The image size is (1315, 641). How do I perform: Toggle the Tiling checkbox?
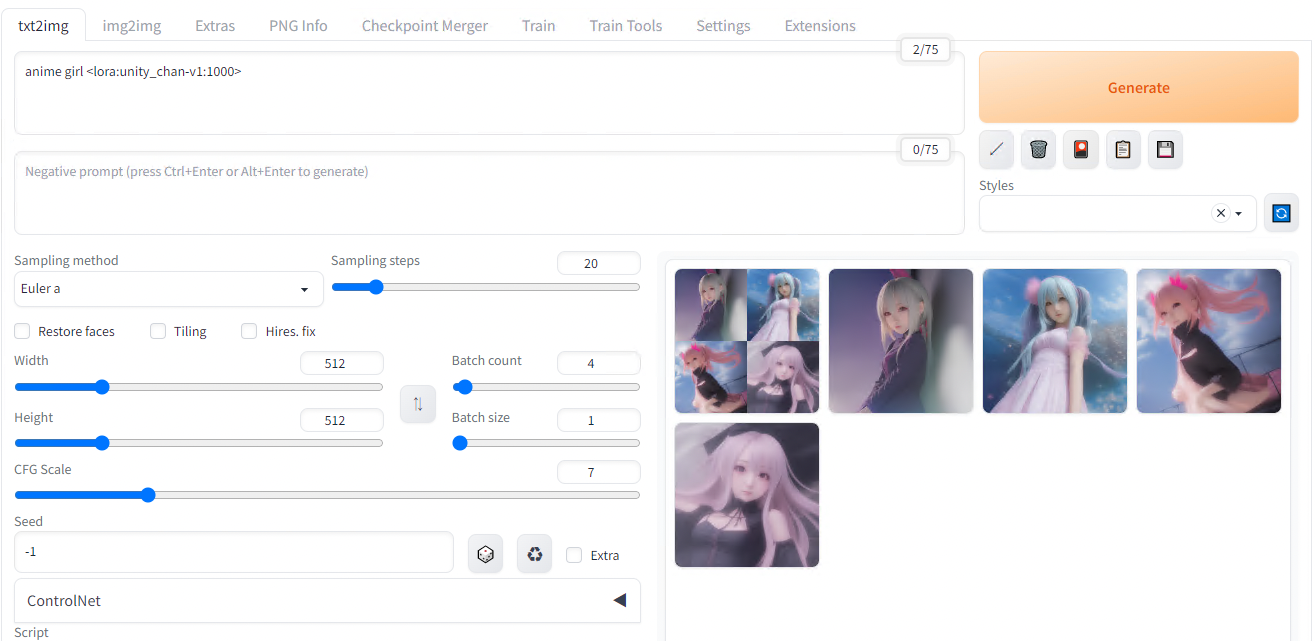(158, 331)
